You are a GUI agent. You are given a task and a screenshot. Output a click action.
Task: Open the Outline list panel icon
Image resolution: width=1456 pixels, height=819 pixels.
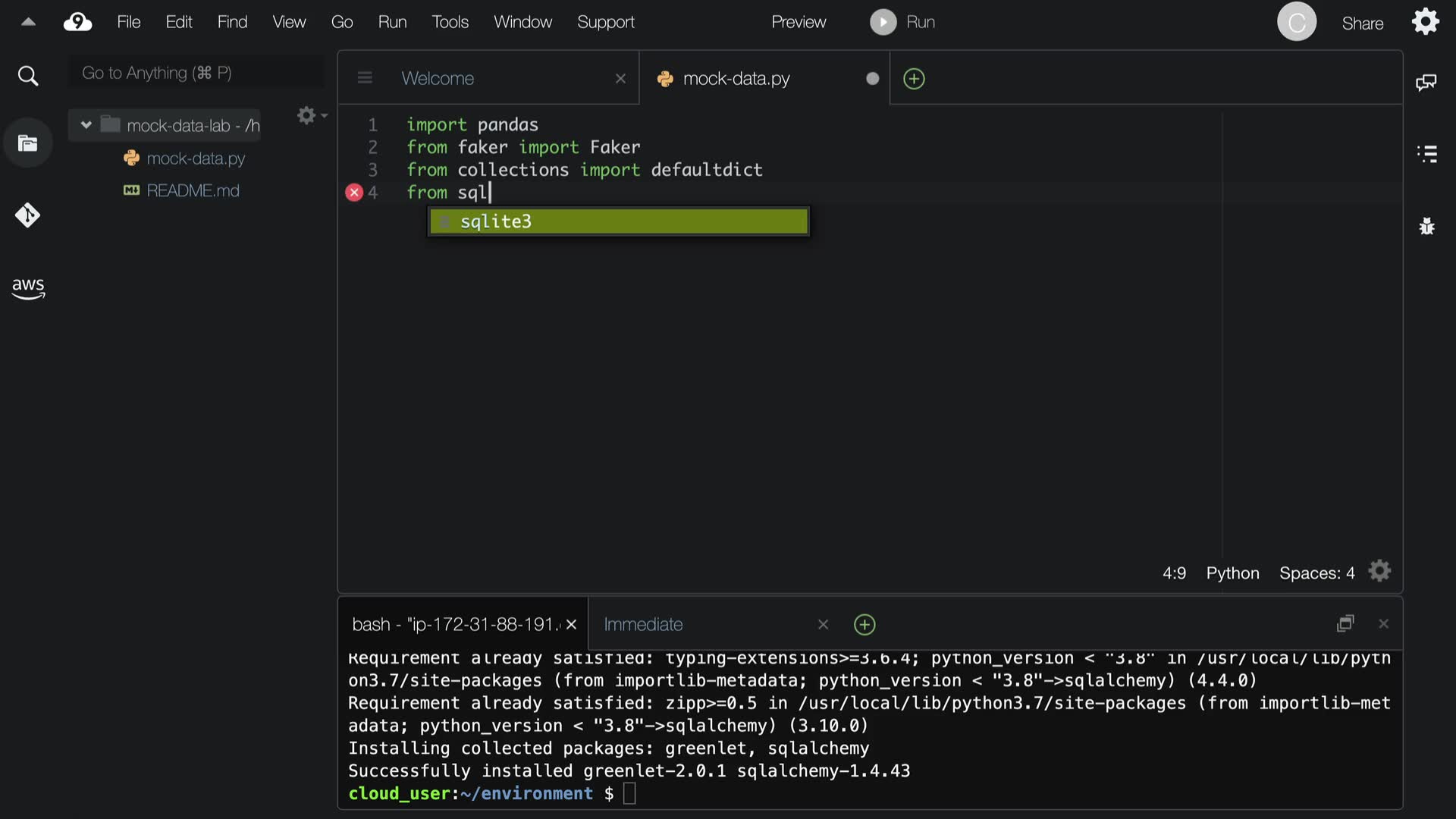[1426, 154]
